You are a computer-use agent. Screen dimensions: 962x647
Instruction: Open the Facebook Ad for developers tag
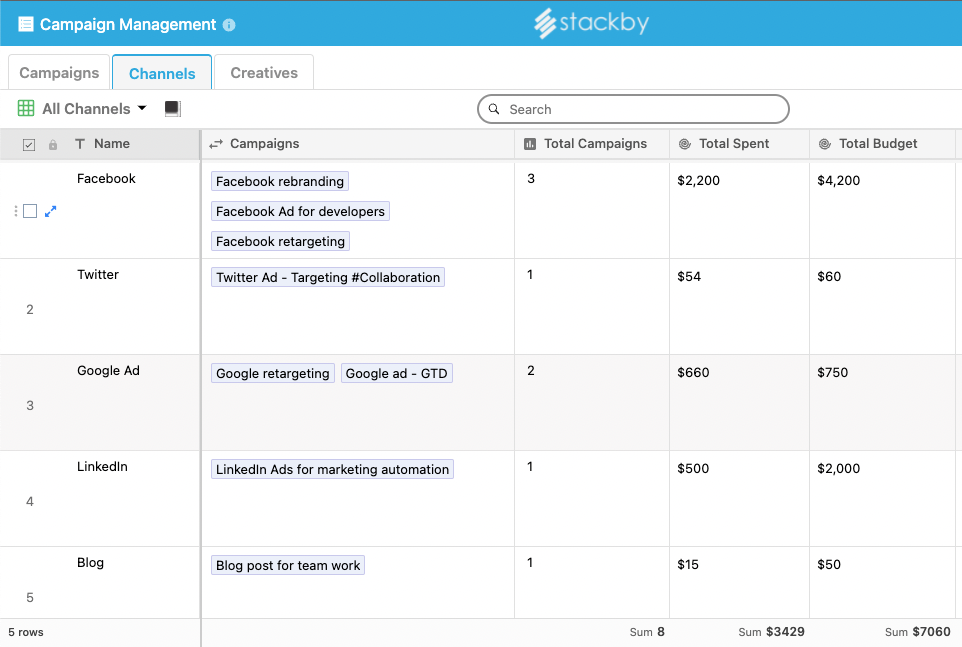point(300,212)
